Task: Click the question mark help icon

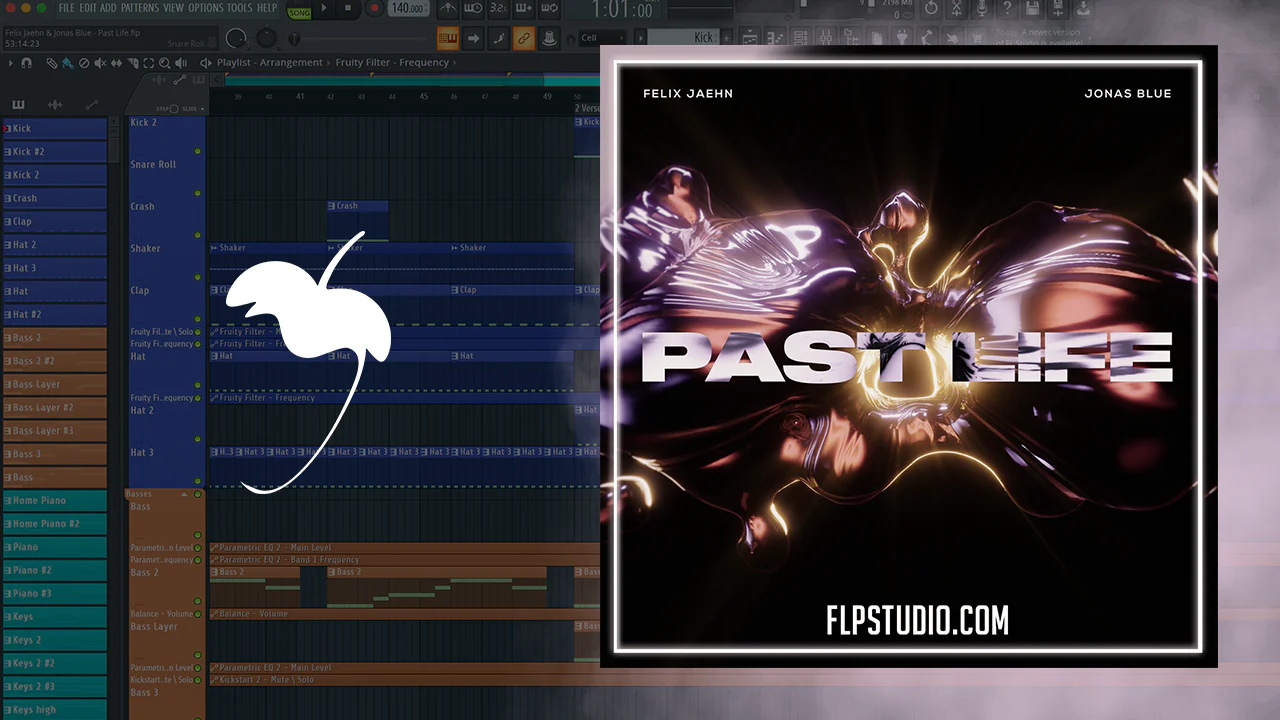Action: (1008, 9)
